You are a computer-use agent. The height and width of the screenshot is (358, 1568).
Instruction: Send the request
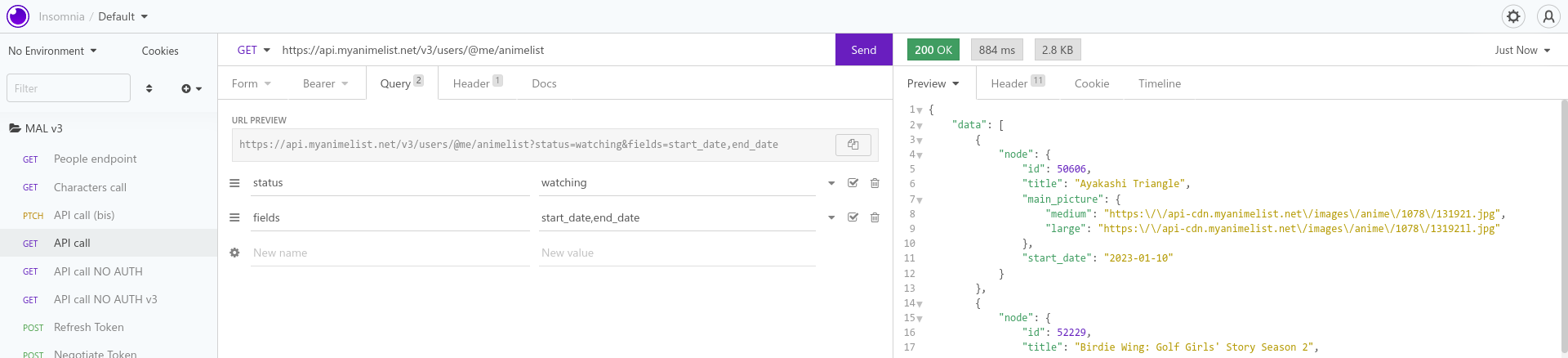863,50
